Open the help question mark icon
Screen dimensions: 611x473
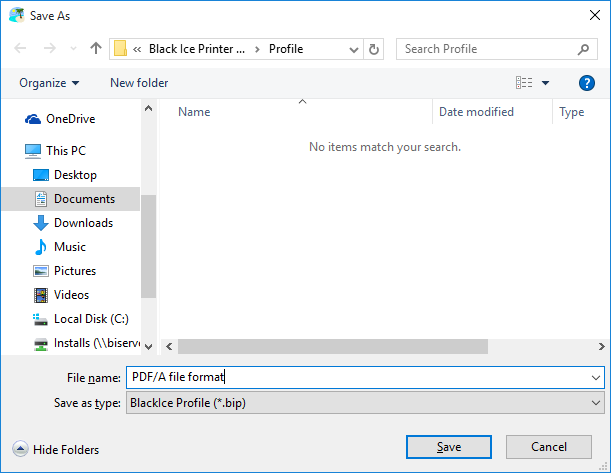click(x=587, y=83)
